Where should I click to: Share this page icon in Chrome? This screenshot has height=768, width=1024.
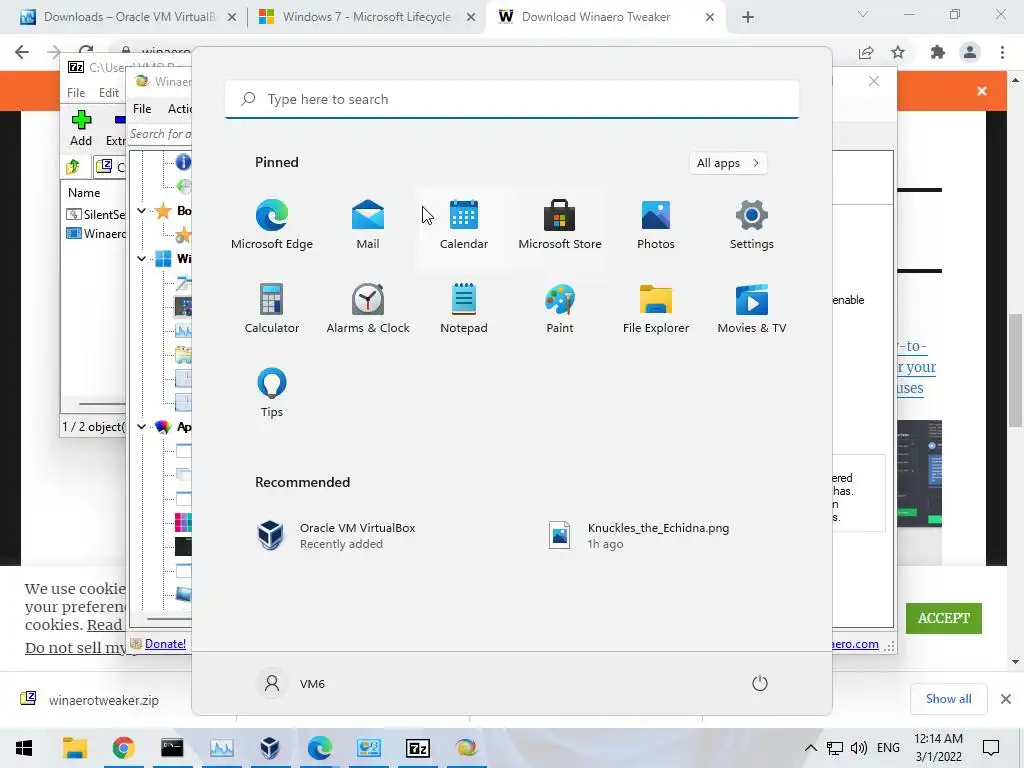866,52
